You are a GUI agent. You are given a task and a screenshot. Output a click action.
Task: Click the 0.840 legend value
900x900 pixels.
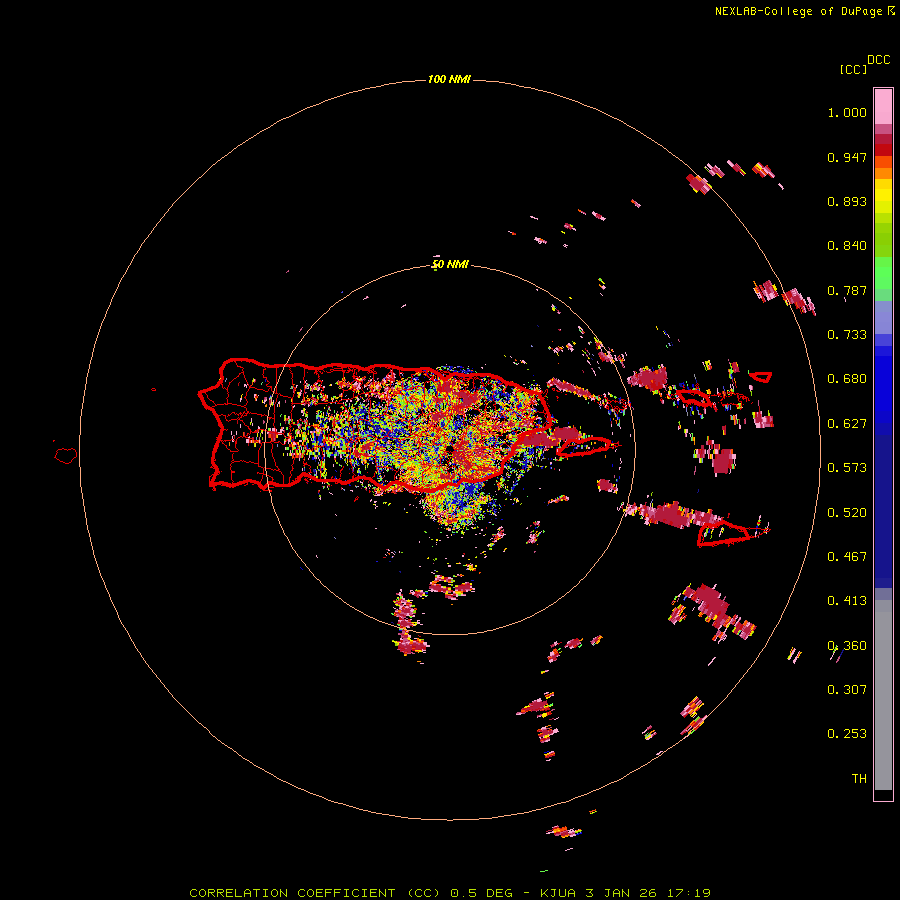847,246
